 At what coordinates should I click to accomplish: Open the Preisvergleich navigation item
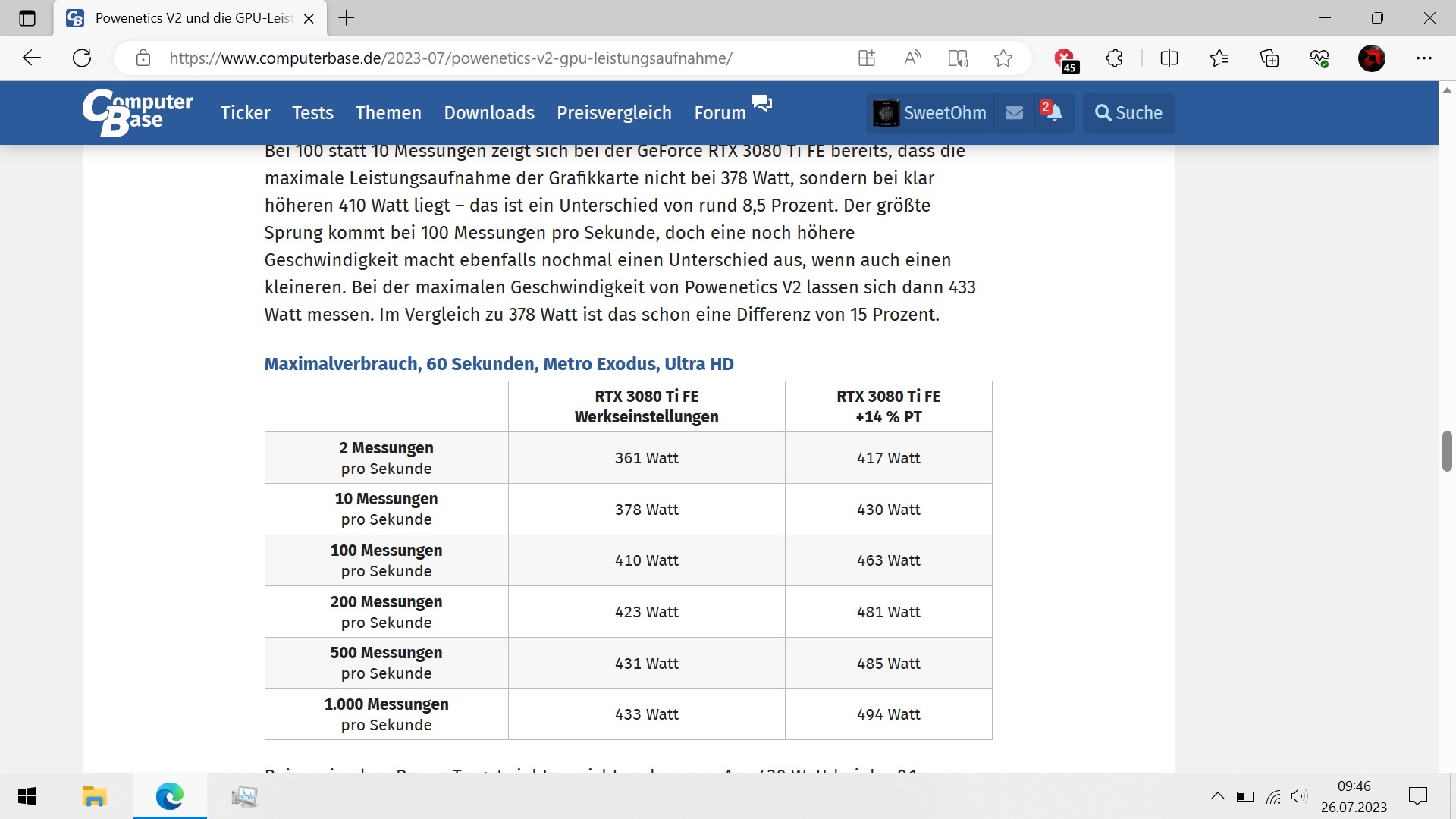(613, 113)
